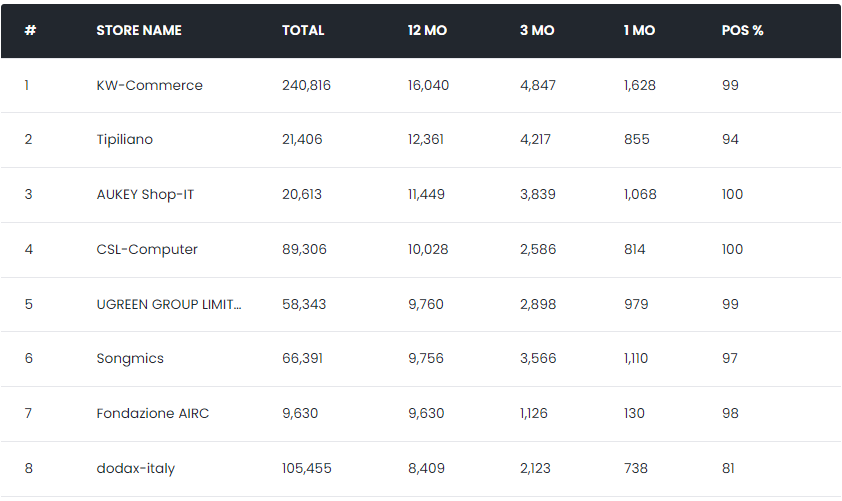Open the CSL-Computer store link
842x501 pixels.
[147, 249]
